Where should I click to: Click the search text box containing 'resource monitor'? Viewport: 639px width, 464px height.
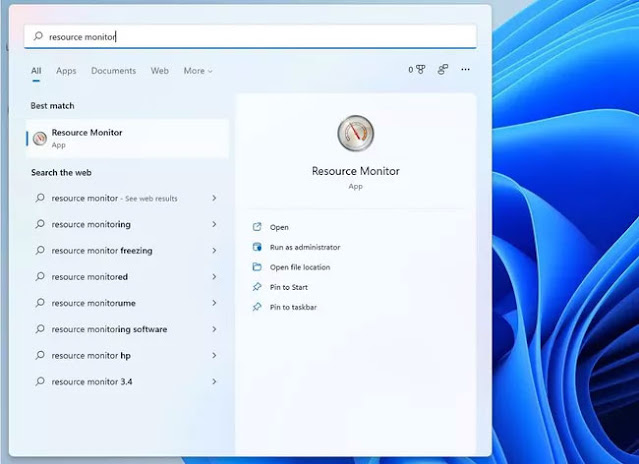tap(250, 37)
